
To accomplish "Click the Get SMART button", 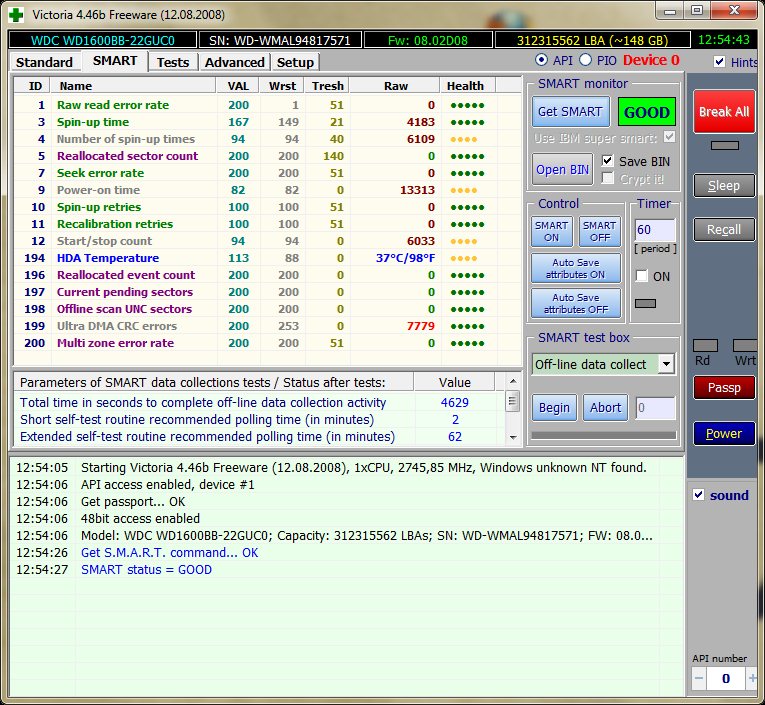I will (570, 112).
